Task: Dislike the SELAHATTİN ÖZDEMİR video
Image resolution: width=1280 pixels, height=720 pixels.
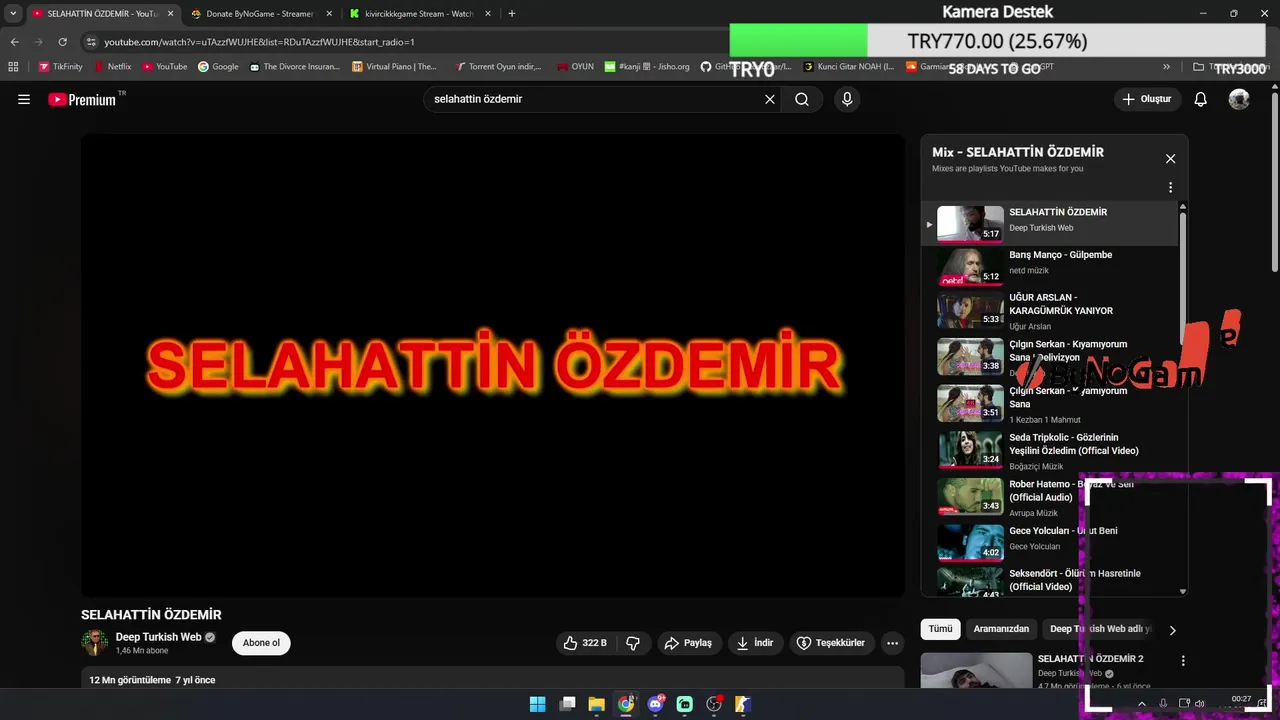Action: click(633, 643)
